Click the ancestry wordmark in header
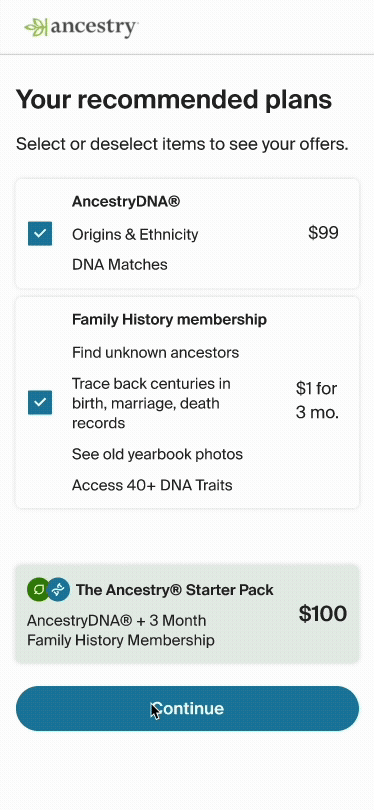Image resolution: width=374 pixels, height=810 pixels. tap(95, 27)
